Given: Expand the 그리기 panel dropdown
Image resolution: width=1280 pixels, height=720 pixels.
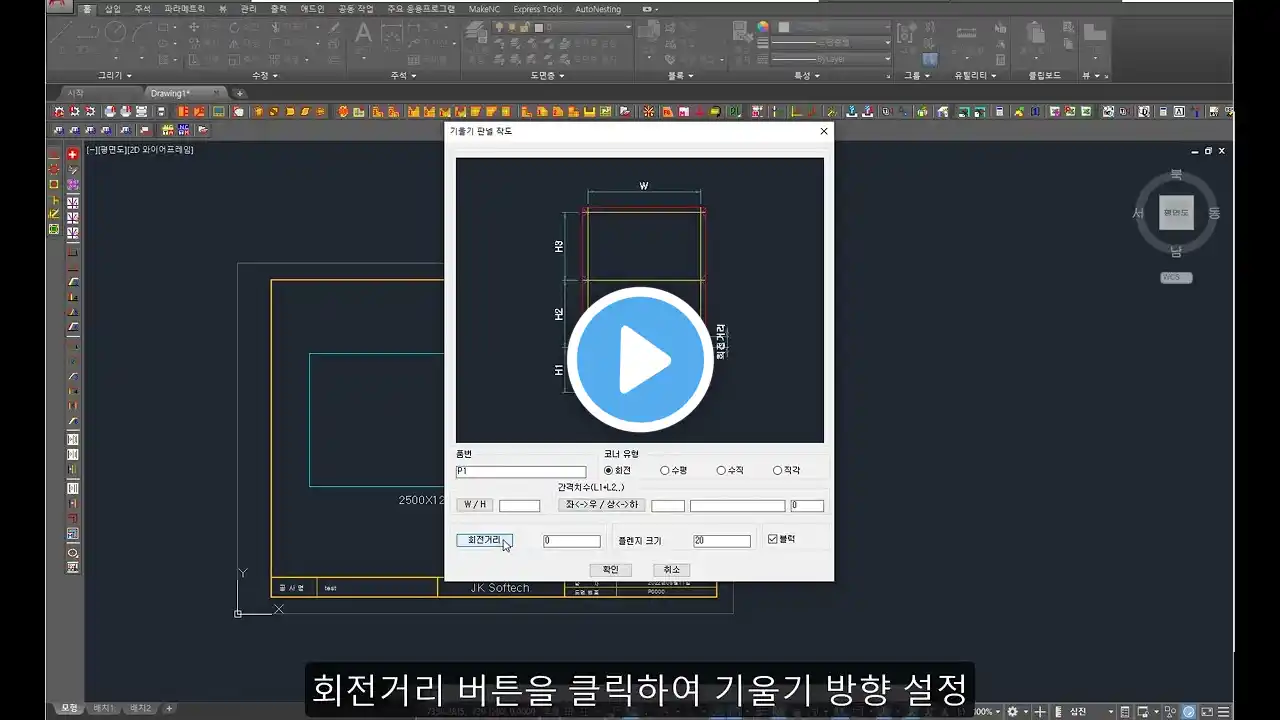Looking at the screenshot, I should 116,75.
